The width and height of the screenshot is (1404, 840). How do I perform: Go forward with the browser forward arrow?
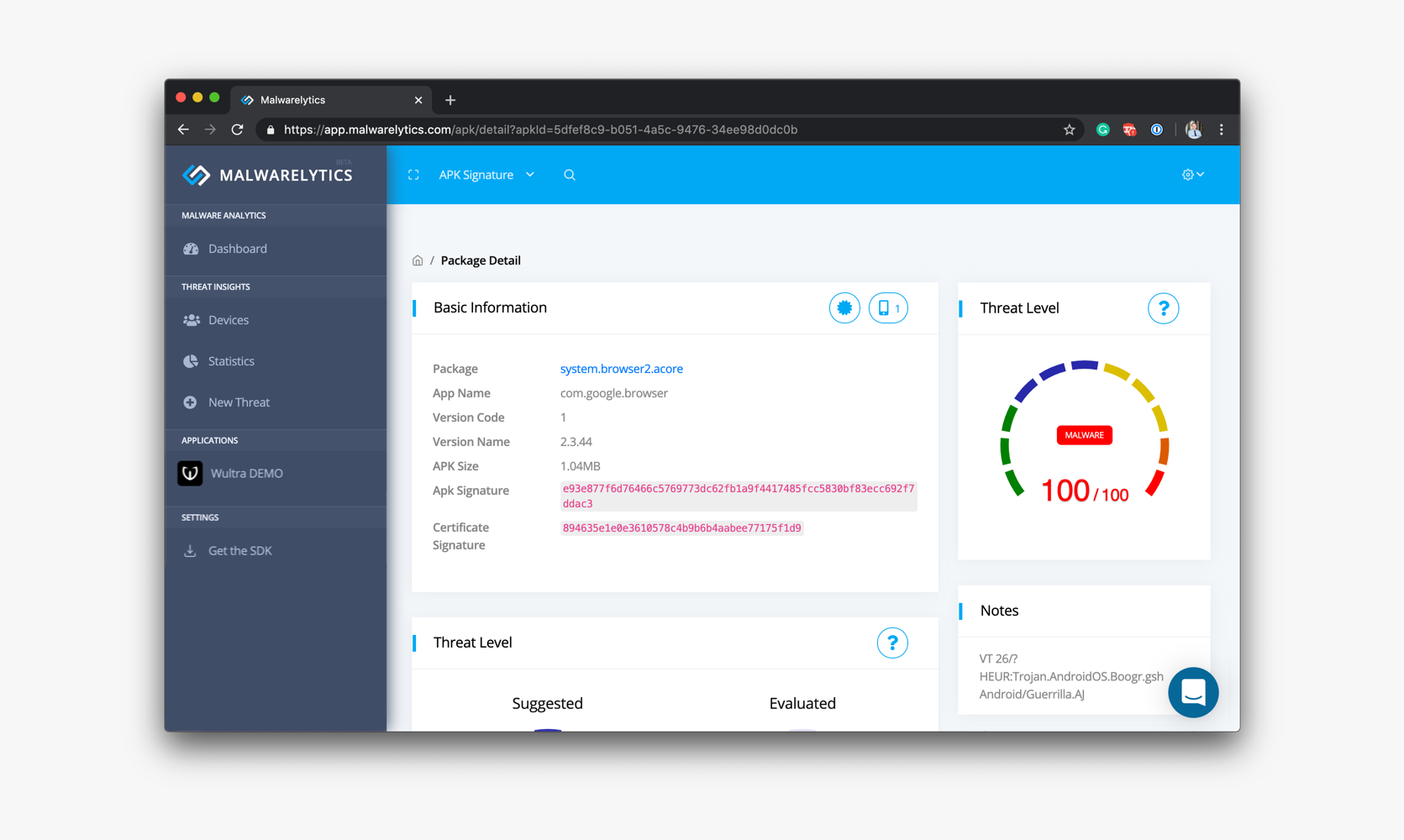point(210,129)
